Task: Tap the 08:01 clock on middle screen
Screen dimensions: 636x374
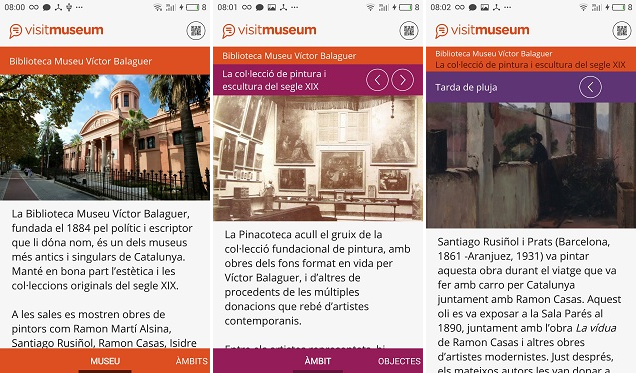Action: [227, 7]
